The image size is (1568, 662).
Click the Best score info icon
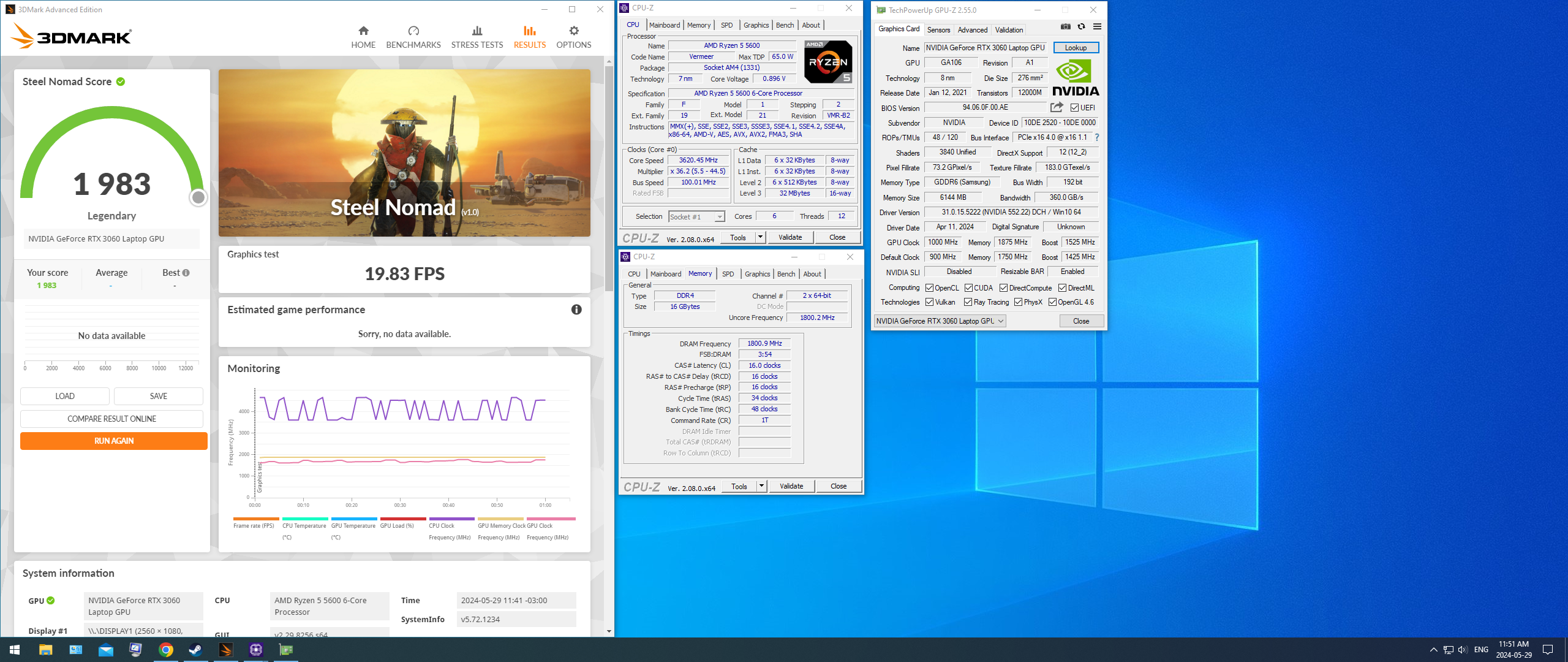[186, 273]
